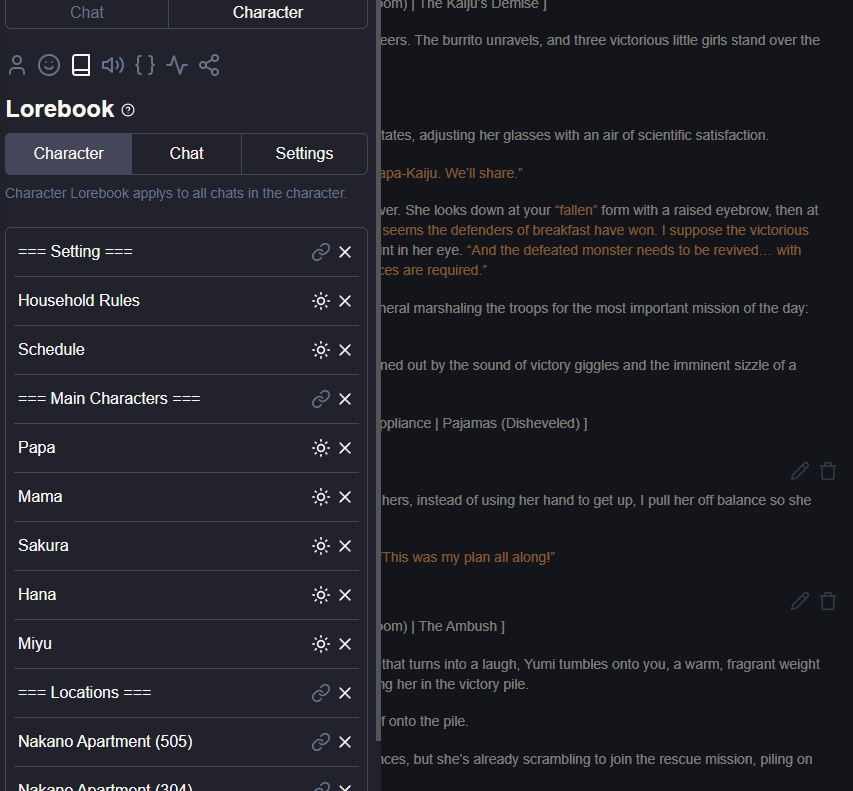Screen dimensions: 853x791
Task: Toggle always-active sun icon for Papa
Action: pyautogui.click(x=321, y=448)
